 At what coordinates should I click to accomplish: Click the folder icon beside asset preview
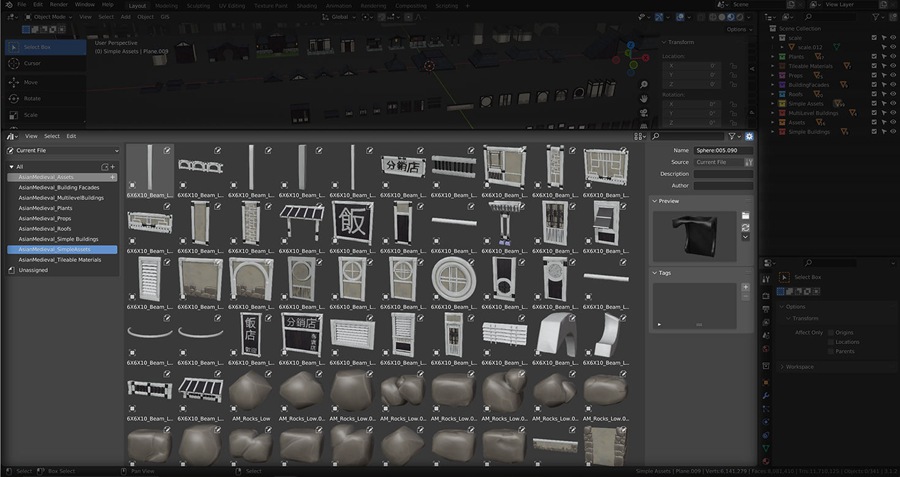(745, 216)
